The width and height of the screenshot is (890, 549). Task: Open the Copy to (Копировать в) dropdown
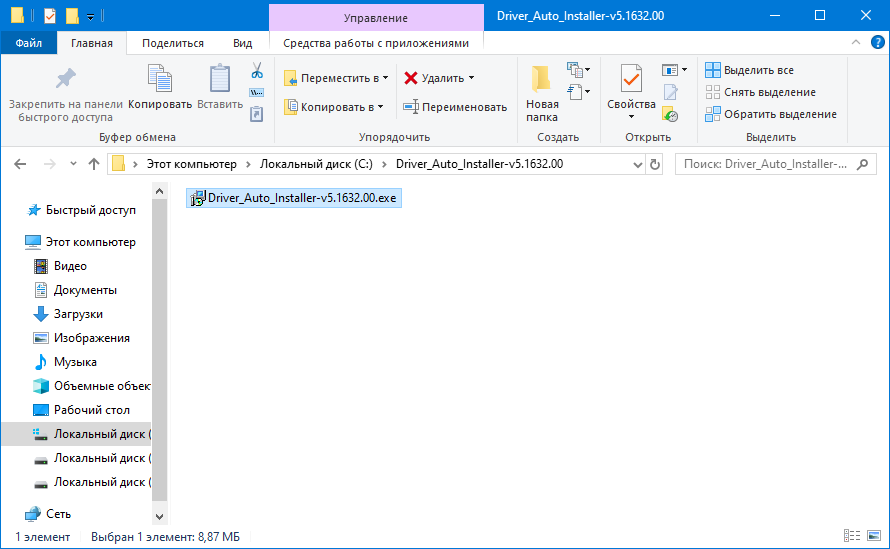coord(334,107)
